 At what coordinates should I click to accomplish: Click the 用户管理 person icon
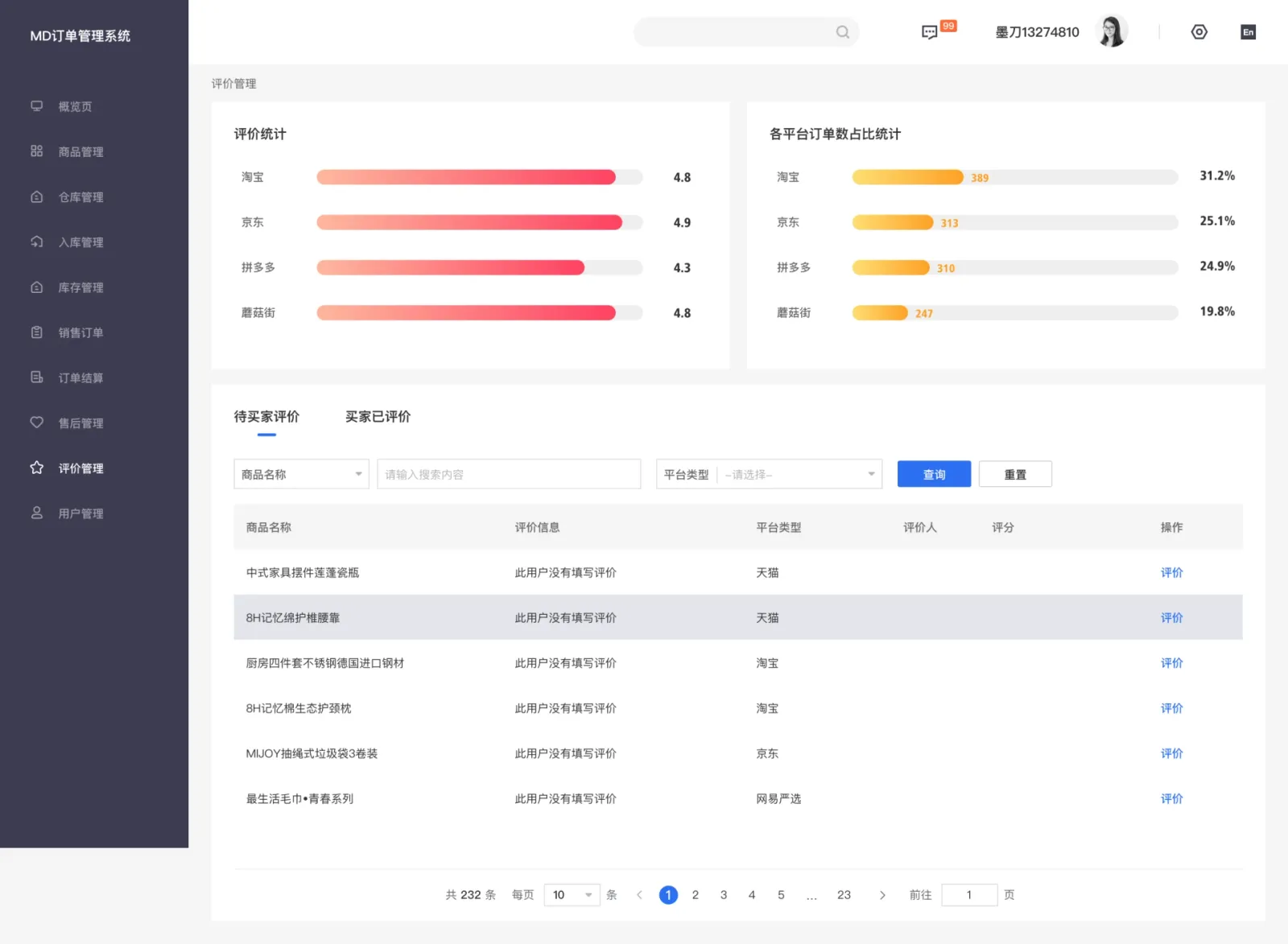36,513
